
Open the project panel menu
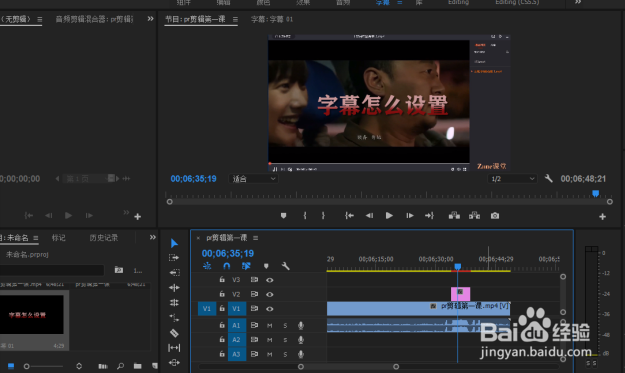tap(36, 238)
